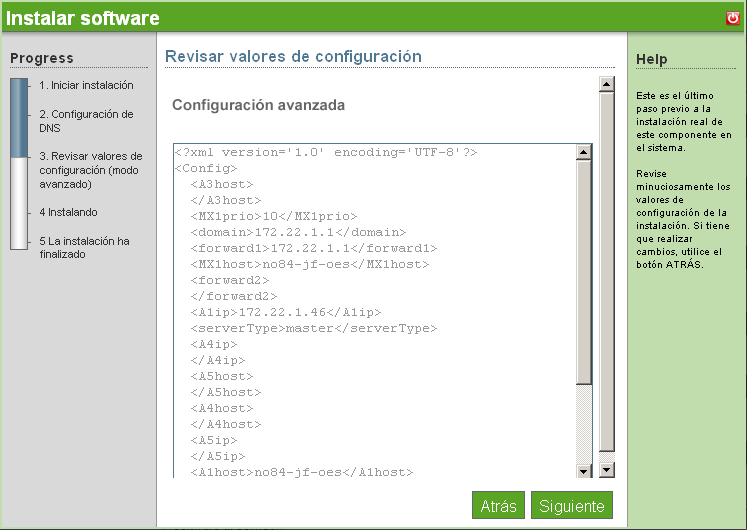This screenshot has width=747, height=530.
Task: Click the opening <A5host> tag line
Action: click(x=222, y=376)
